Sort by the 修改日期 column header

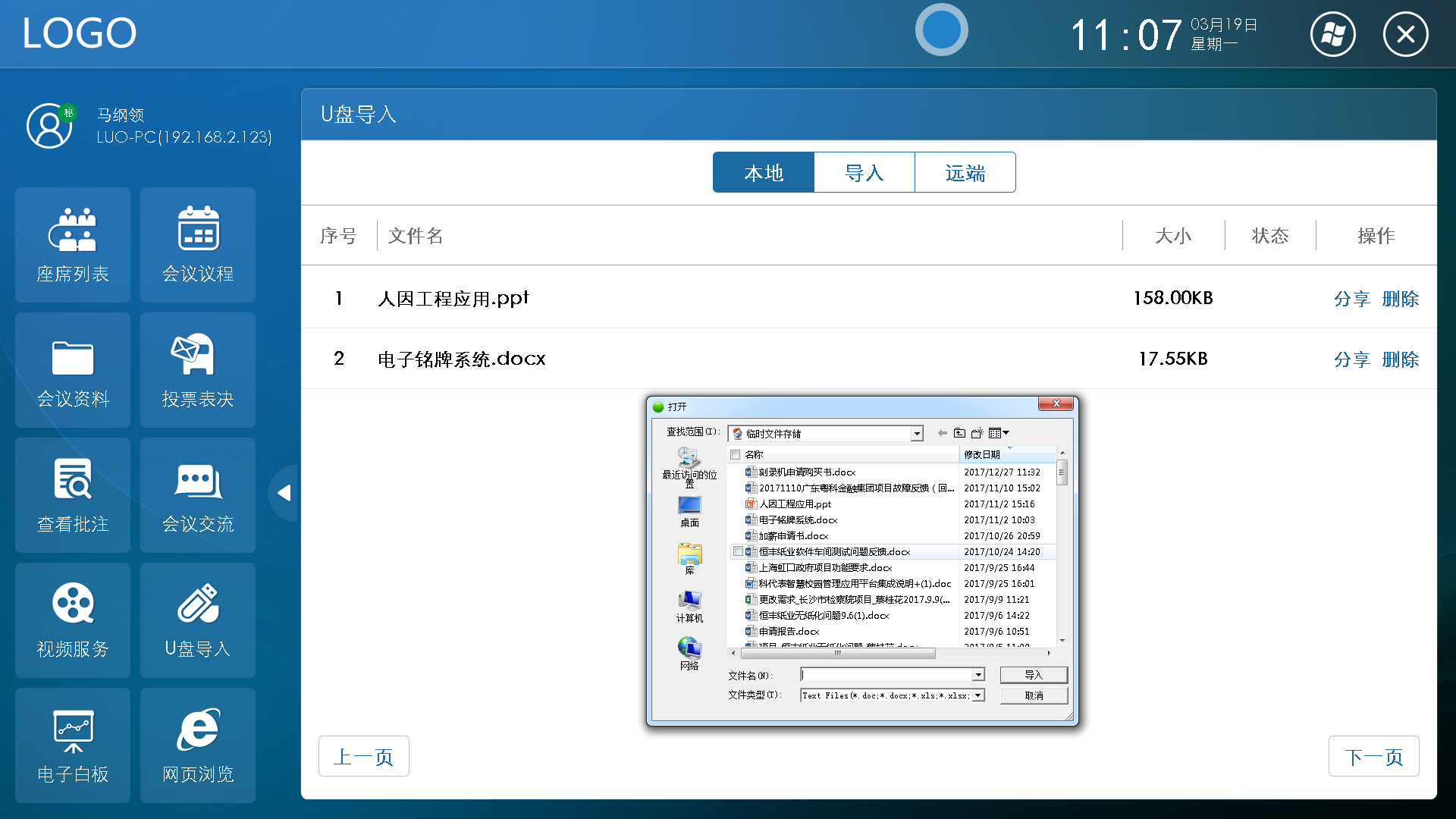1006,454
